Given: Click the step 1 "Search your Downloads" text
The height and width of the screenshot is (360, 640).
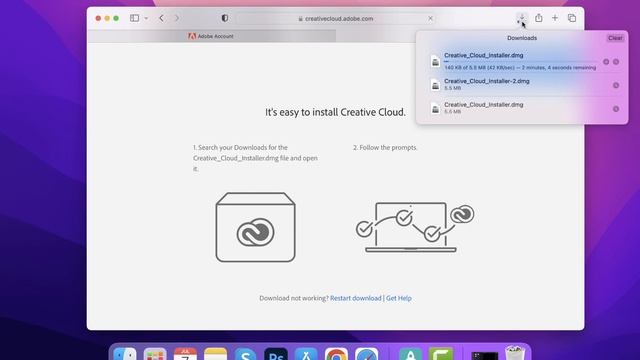Looking at the screenshot, I should click(x=255, y=158).
